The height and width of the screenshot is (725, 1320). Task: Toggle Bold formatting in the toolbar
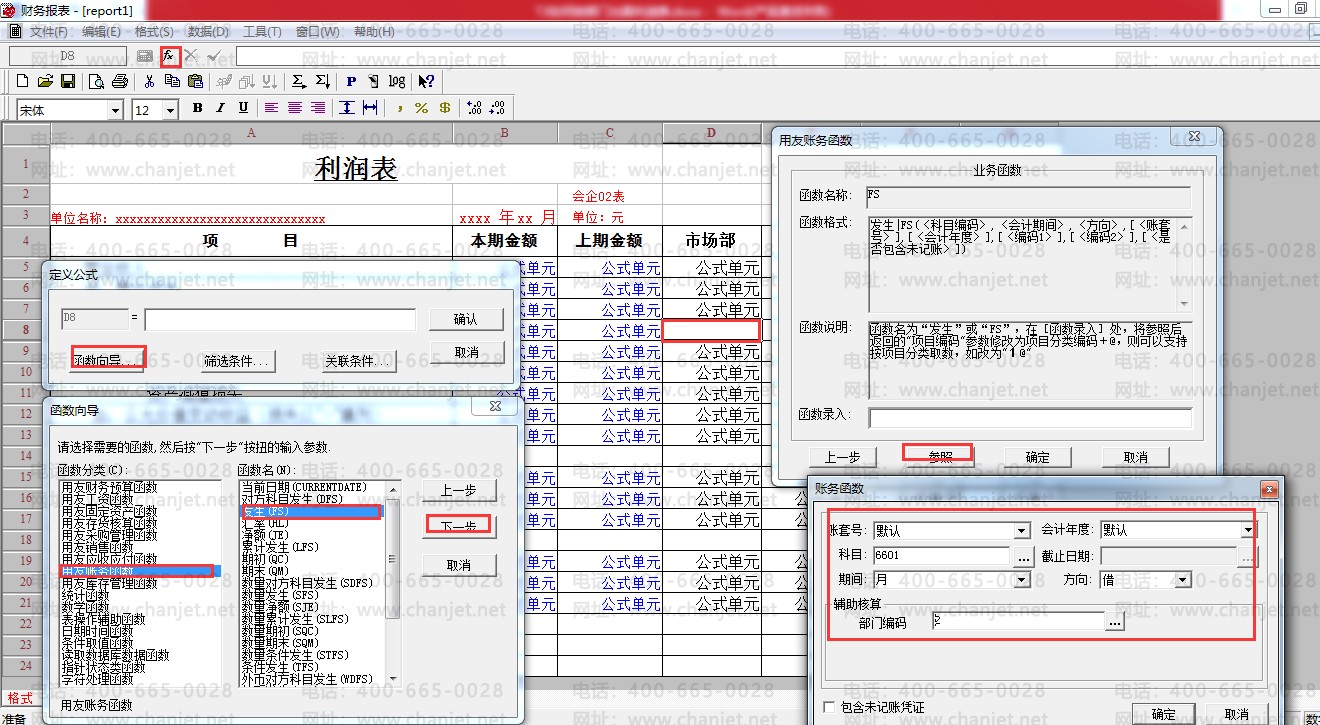tap(197, 108)
